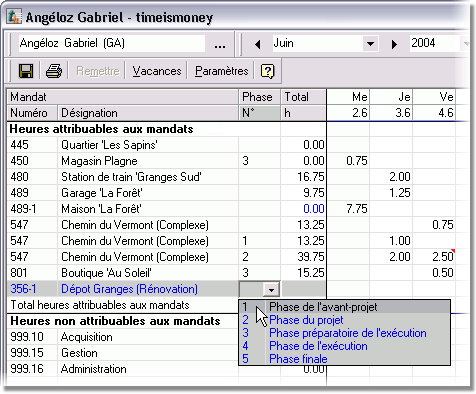476x394 pixels.
Task: Go to previous month with left arrow
Action: [258, 44]
